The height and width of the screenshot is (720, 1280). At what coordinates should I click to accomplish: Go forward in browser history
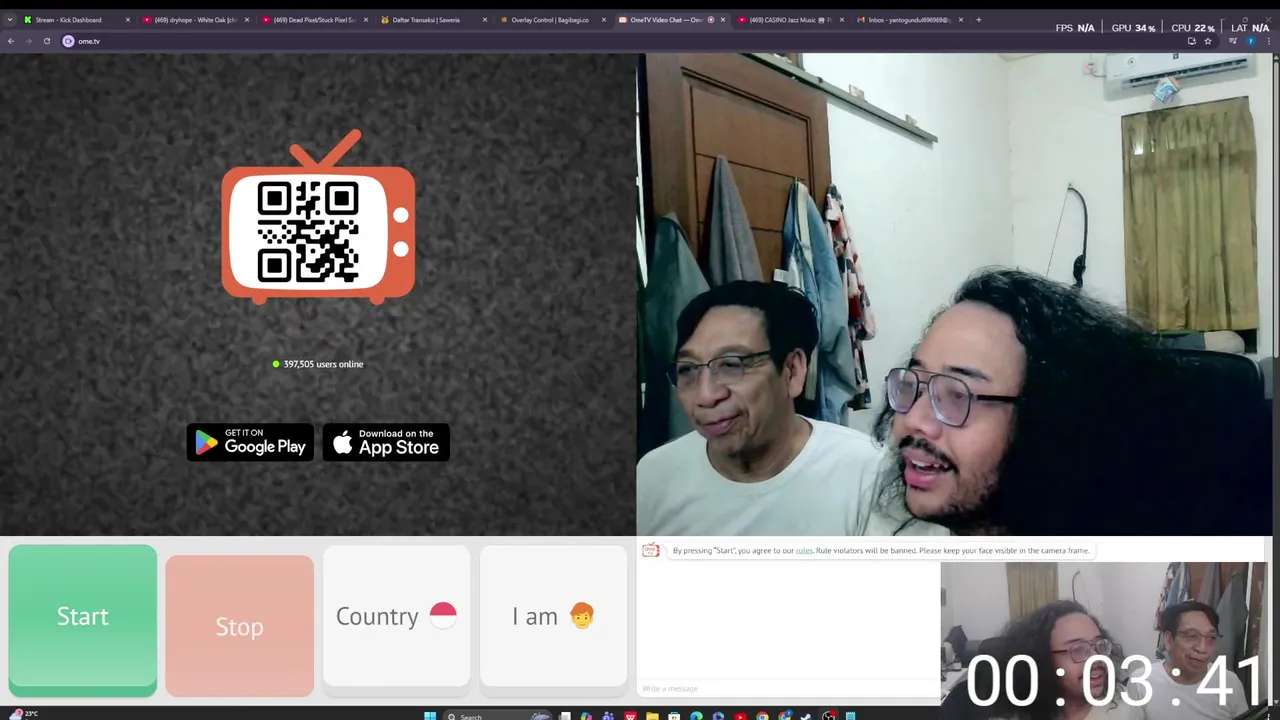(28, 41)
